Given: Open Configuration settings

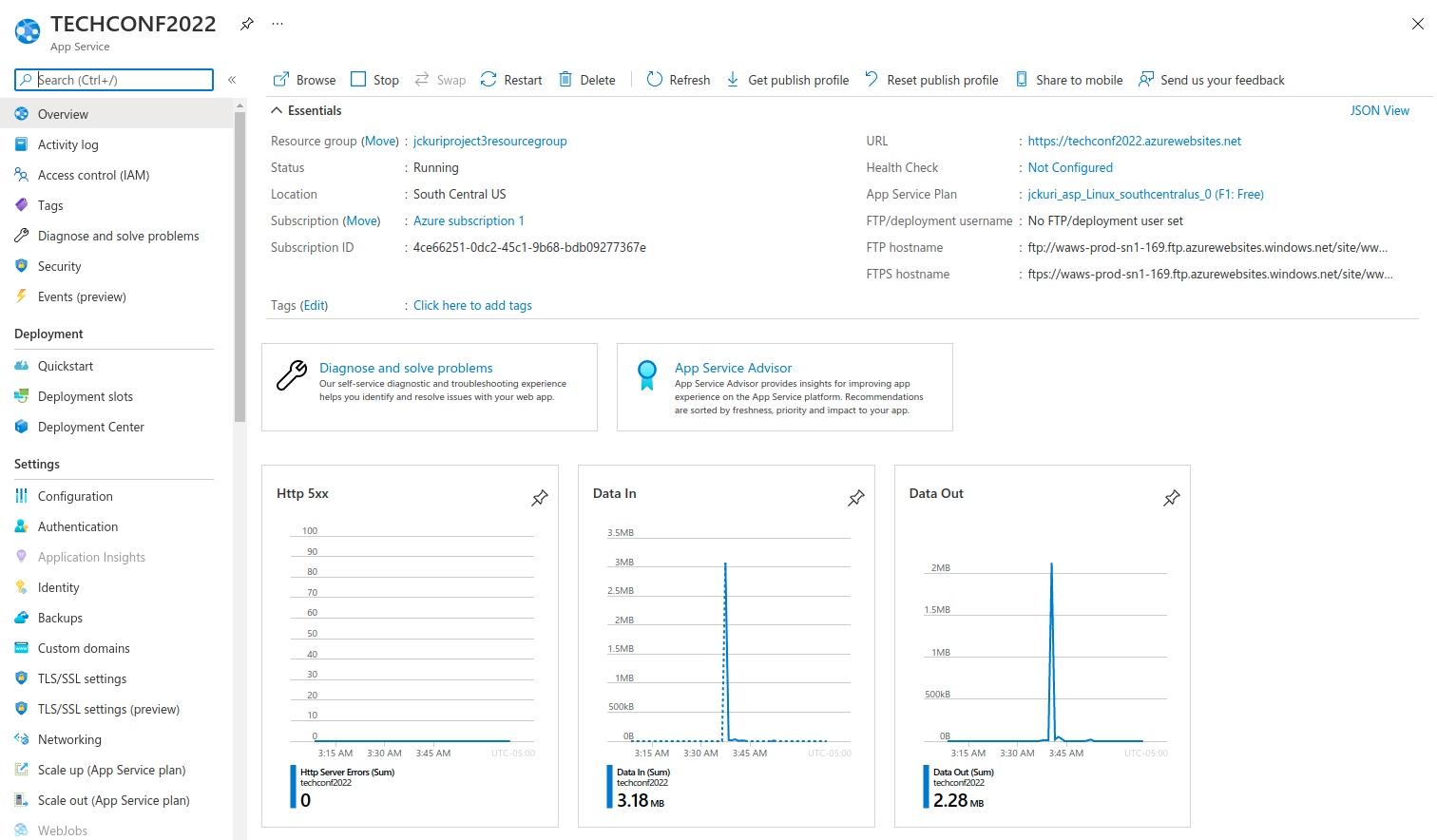Looking at the screenshot, I should coord(116,496).
